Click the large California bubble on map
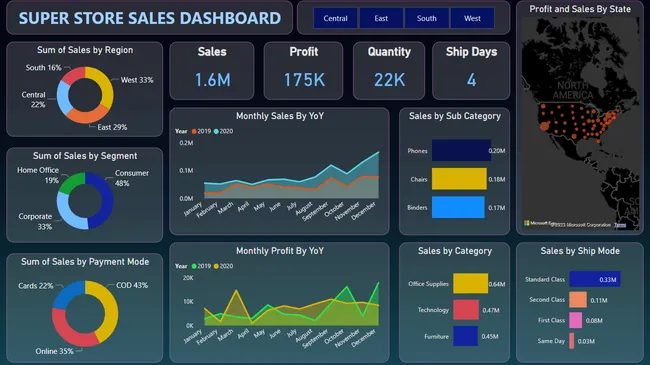Screen dimensions: 650x365 [x=545, y=127]
